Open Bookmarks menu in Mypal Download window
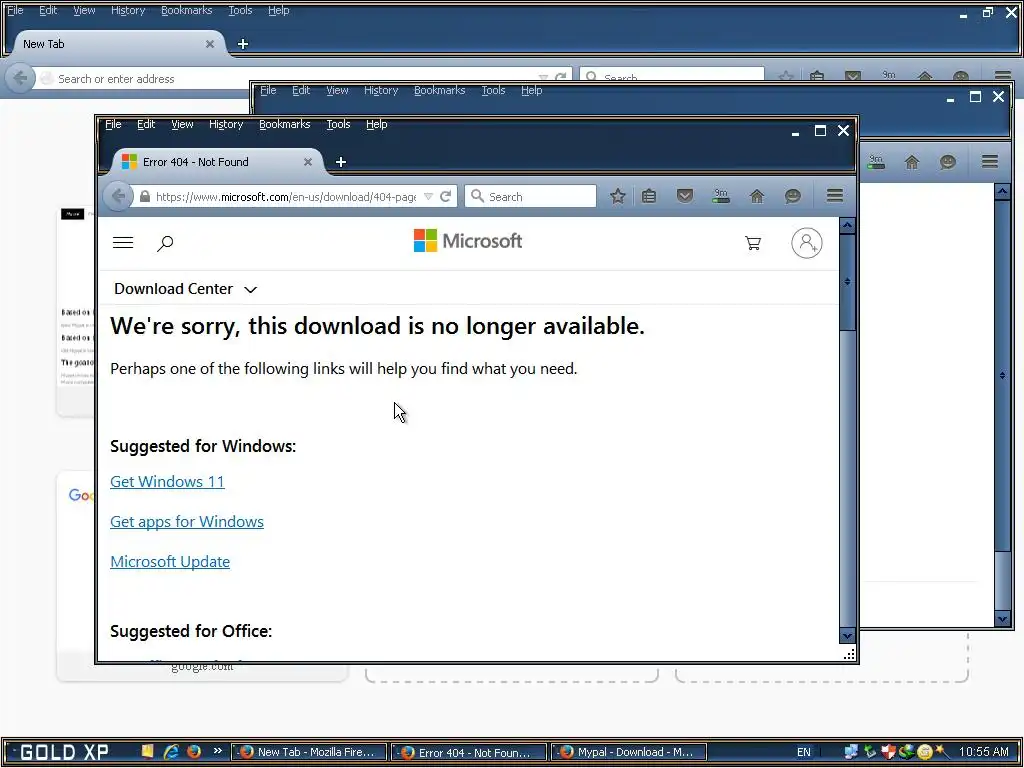The image size is (1024, 768). (440, 90)
